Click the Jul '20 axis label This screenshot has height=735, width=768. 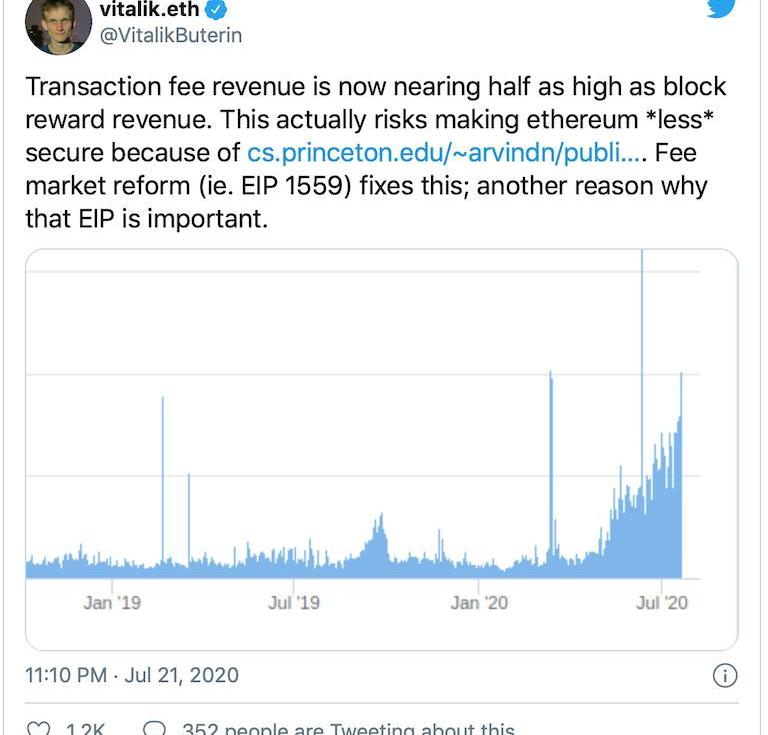(662, 603)
